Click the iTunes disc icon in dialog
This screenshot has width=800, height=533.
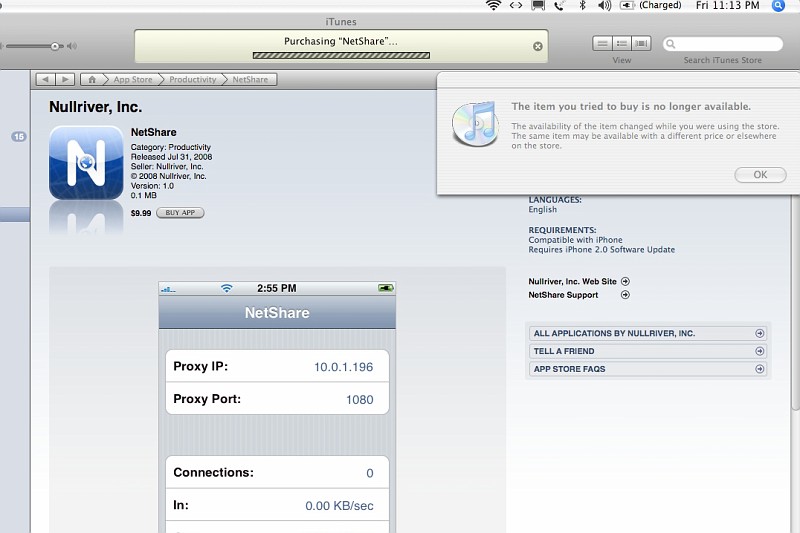click(475, 124)
